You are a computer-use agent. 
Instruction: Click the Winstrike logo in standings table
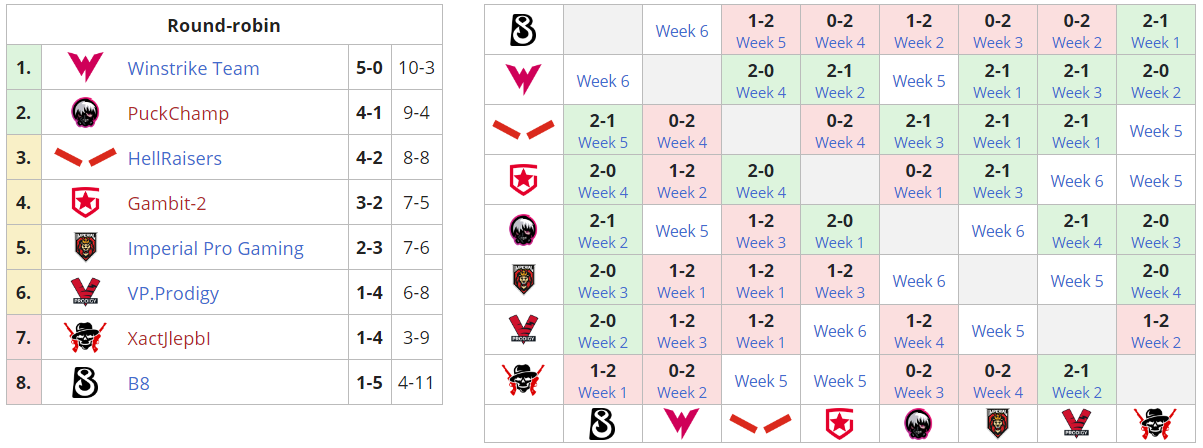[x=85, y=68]
